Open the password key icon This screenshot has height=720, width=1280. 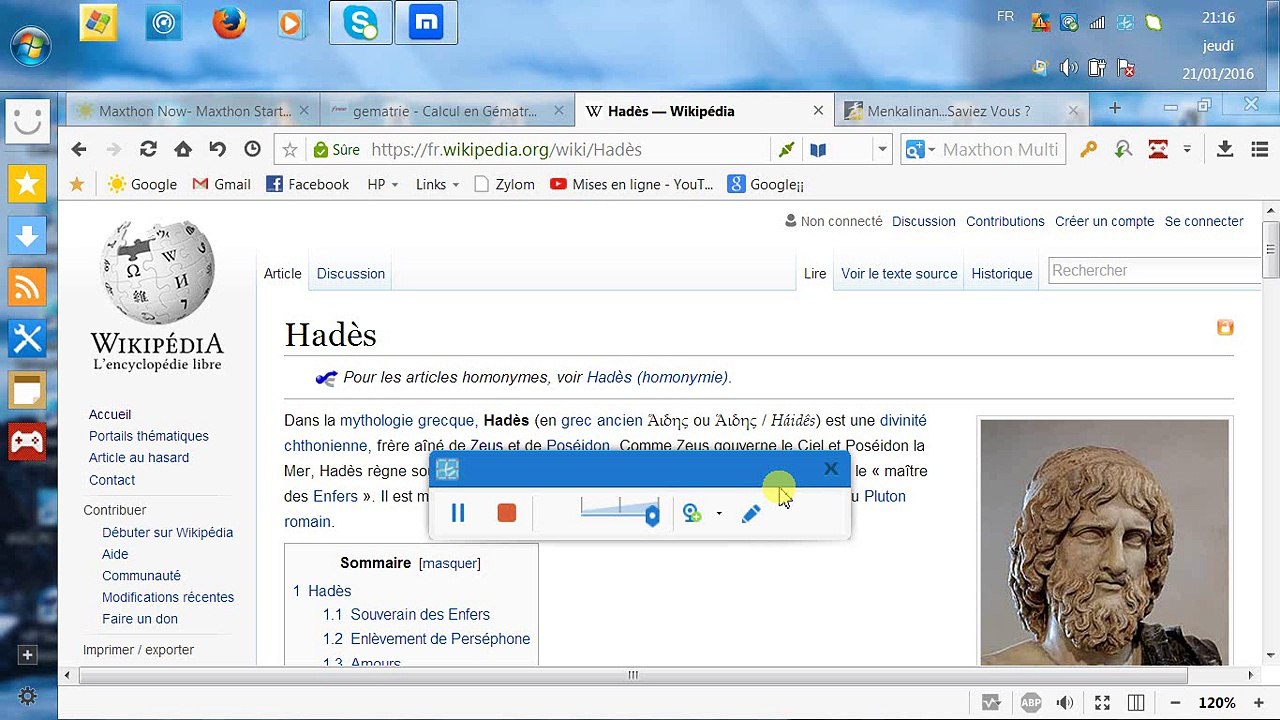[x=1088, y=149]
